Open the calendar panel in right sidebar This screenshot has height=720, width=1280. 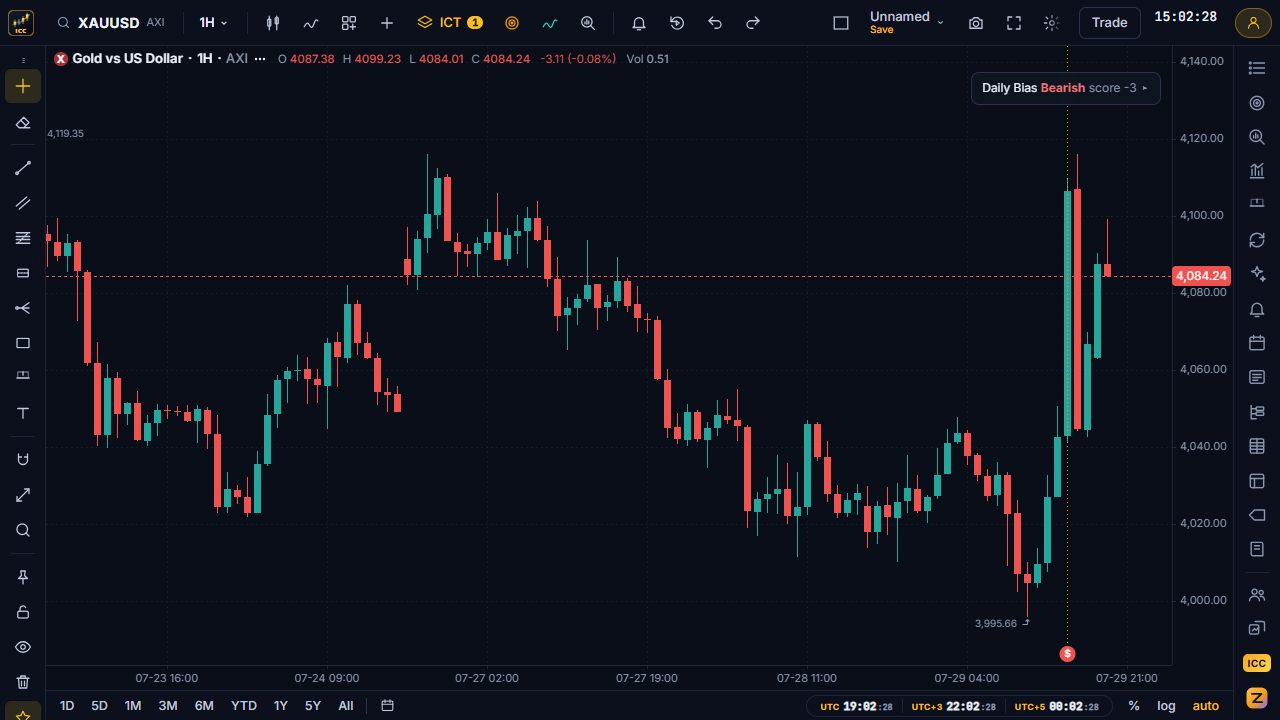(1257, 343)
